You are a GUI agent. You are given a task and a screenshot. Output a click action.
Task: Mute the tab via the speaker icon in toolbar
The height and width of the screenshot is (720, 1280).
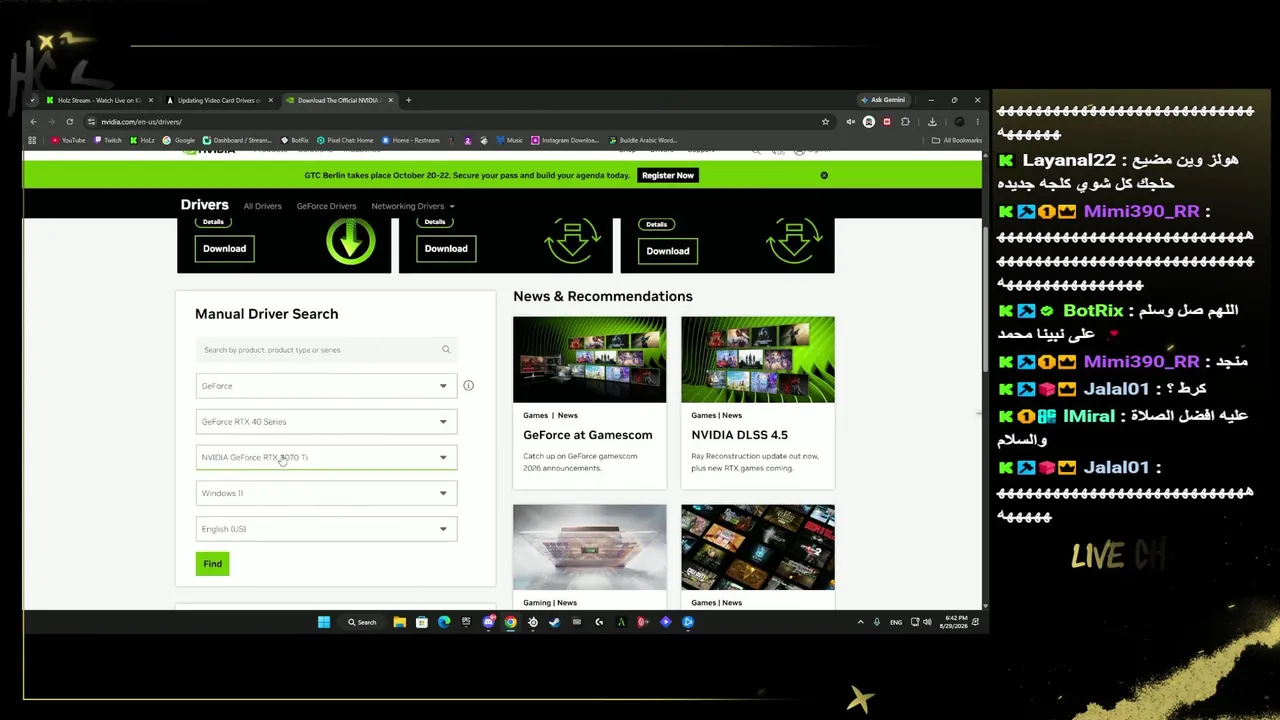[x=850, y=122]
